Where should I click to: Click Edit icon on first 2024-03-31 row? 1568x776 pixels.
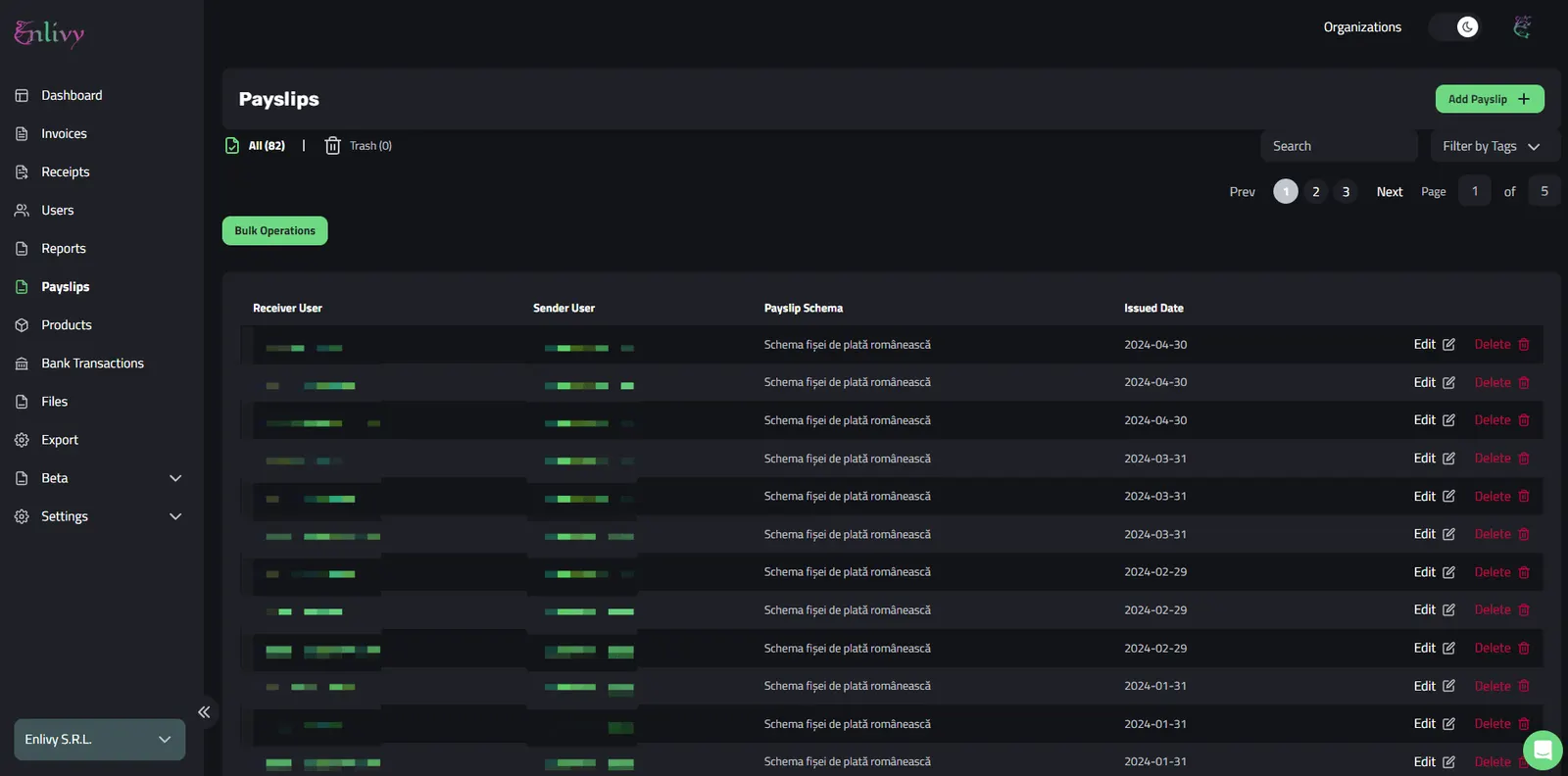point(1448,458)
